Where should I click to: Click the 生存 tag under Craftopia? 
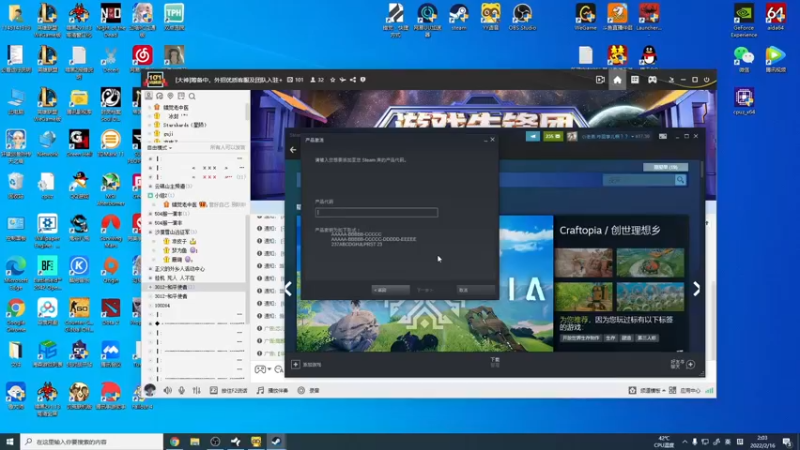click(610, 338)
